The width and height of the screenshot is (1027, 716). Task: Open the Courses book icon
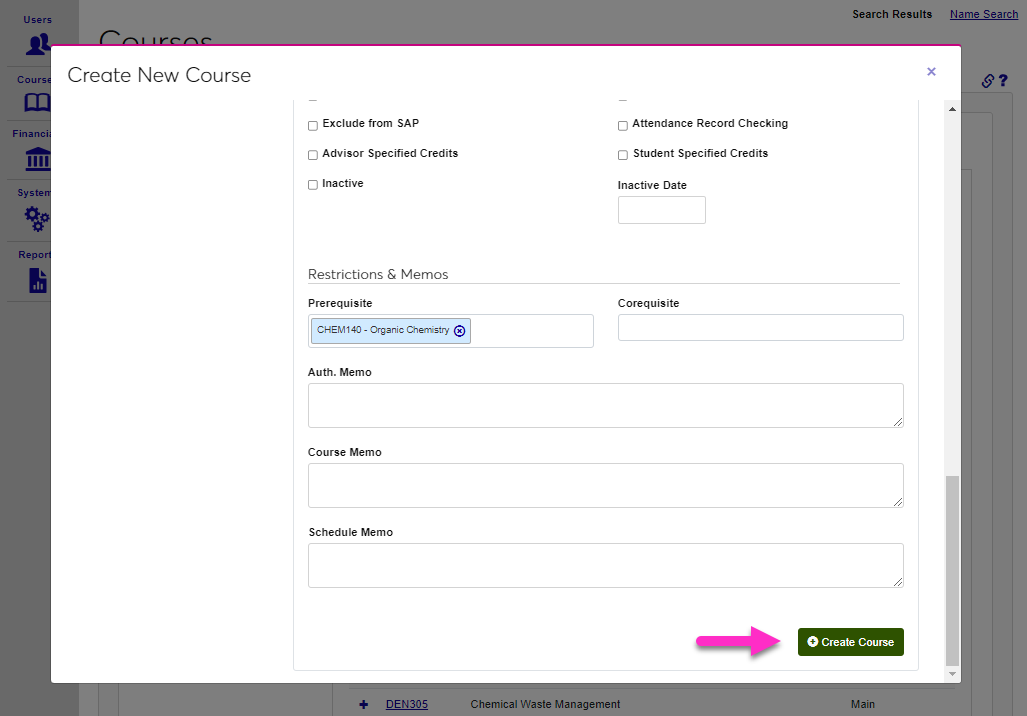click(x=37, y=103)
